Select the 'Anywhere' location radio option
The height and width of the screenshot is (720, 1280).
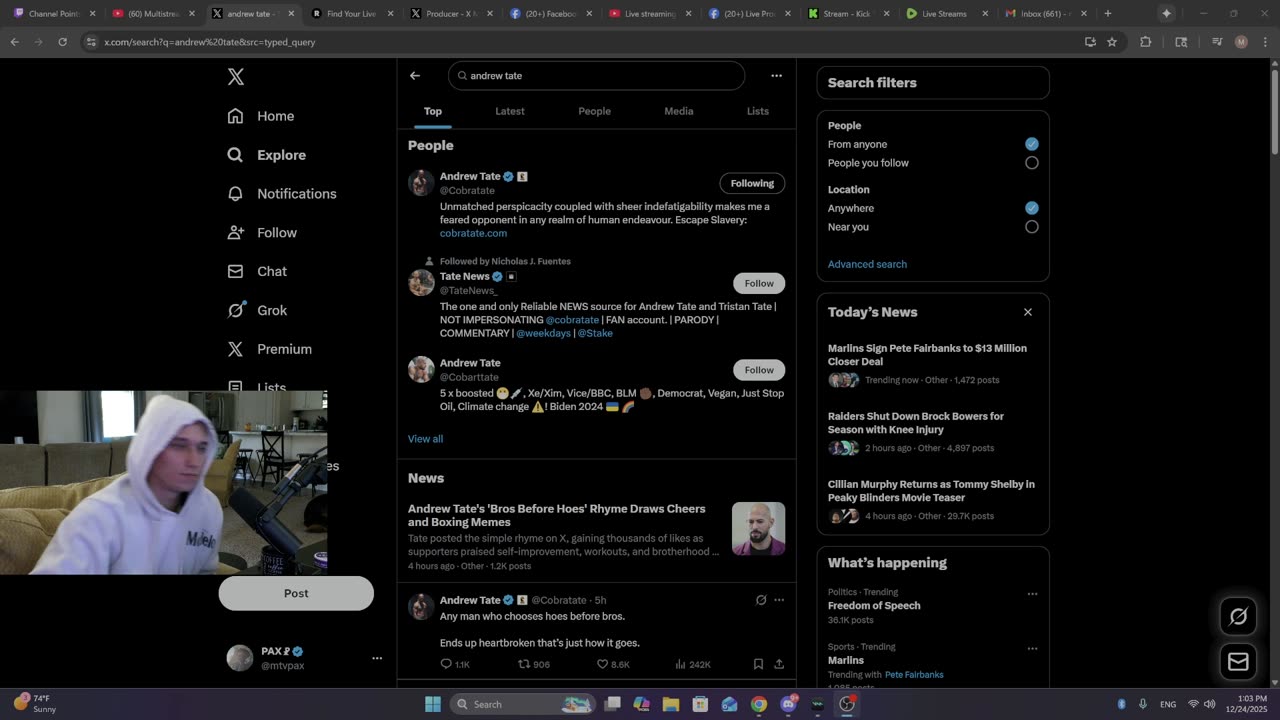pyautogui.click(x=1032, y=208)
